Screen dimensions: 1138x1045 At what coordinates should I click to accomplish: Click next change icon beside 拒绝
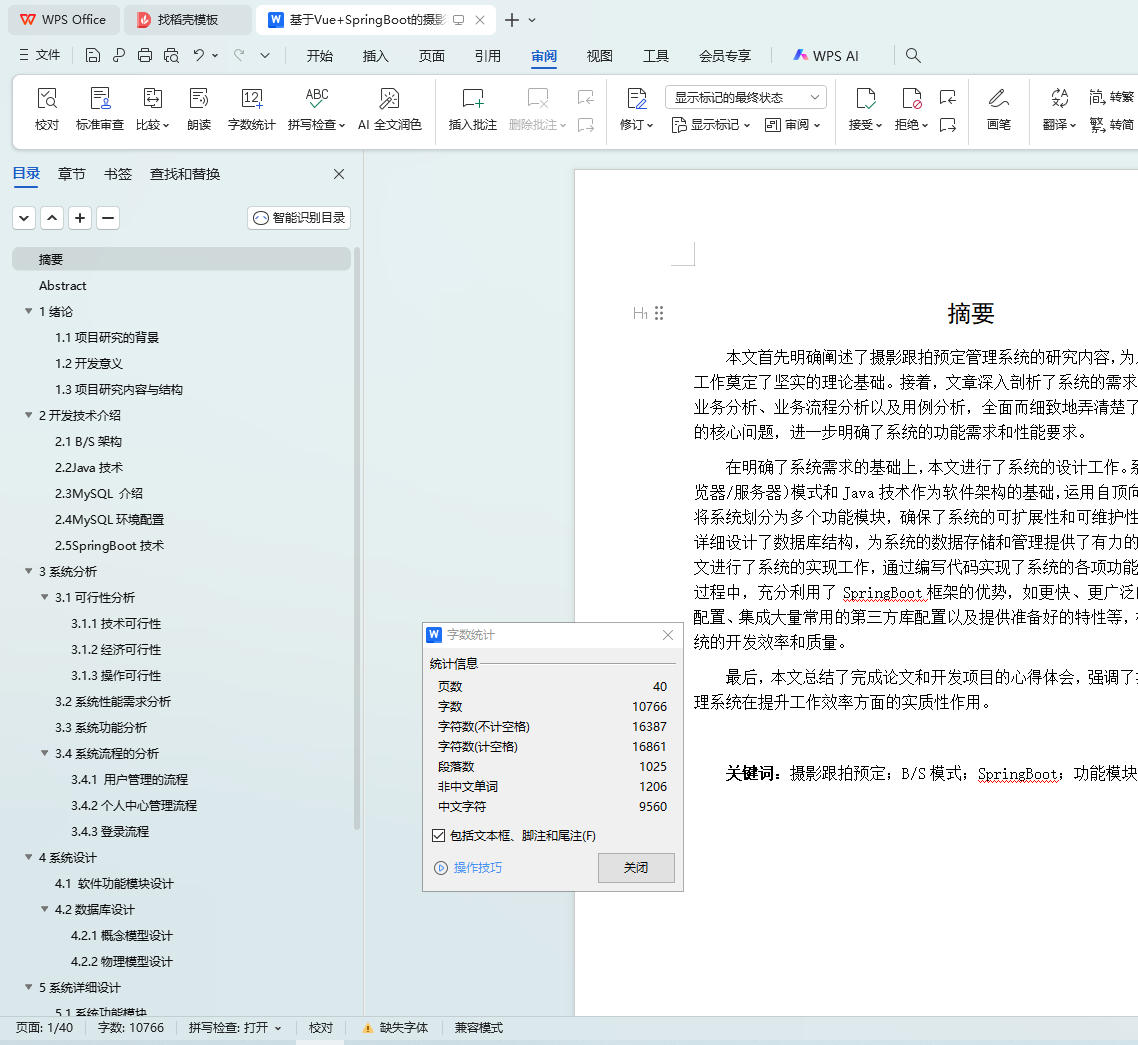(947, 126)
